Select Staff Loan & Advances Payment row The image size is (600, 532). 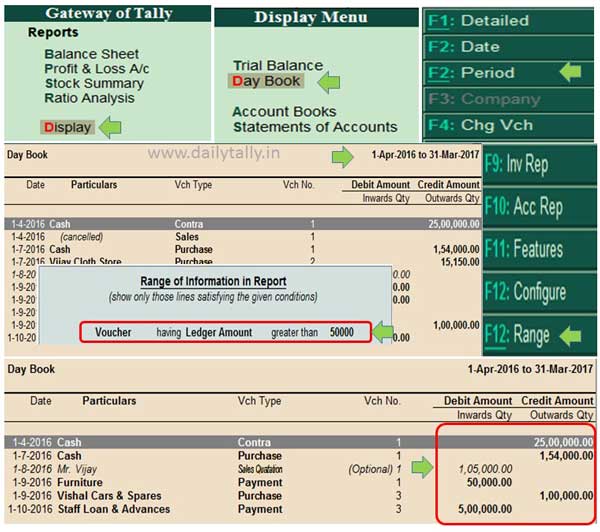click(300, 509)
